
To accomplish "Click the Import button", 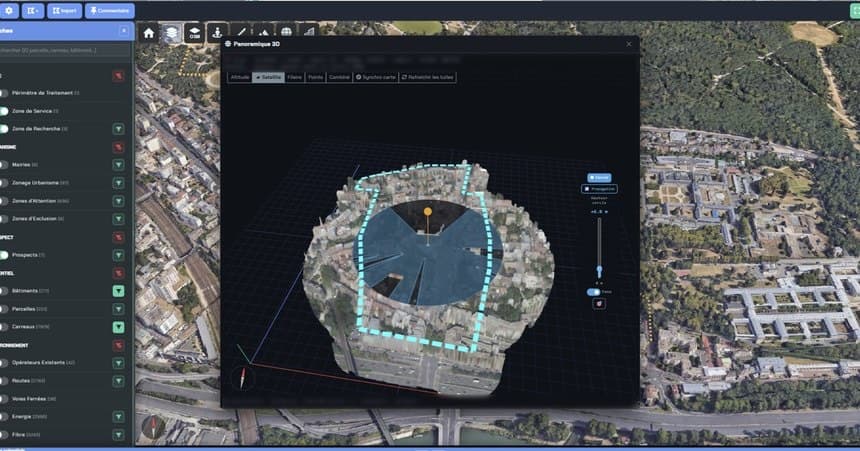I will point(64,10).
